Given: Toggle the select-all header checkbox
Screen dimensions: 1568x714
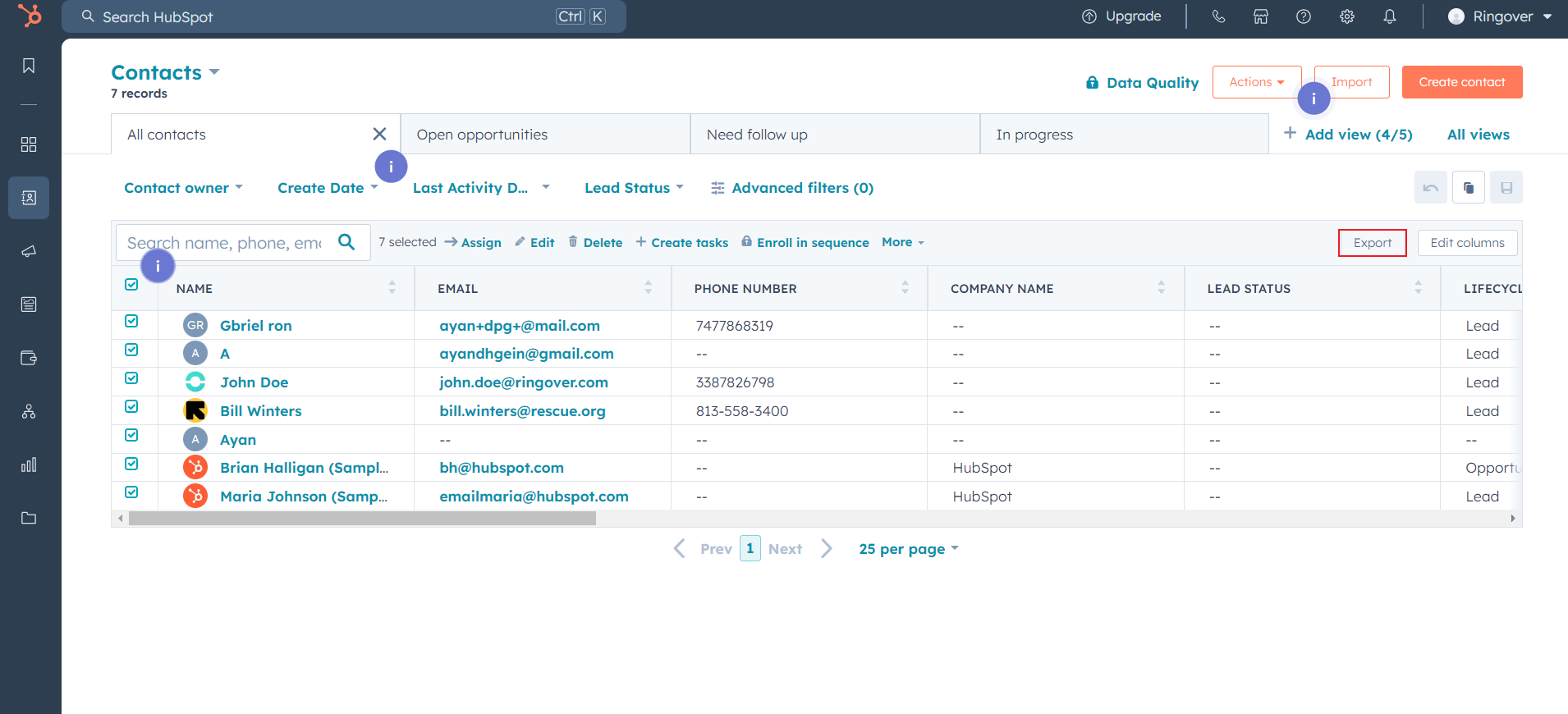Looking at the screenshot, I should [x=131, y=285].
